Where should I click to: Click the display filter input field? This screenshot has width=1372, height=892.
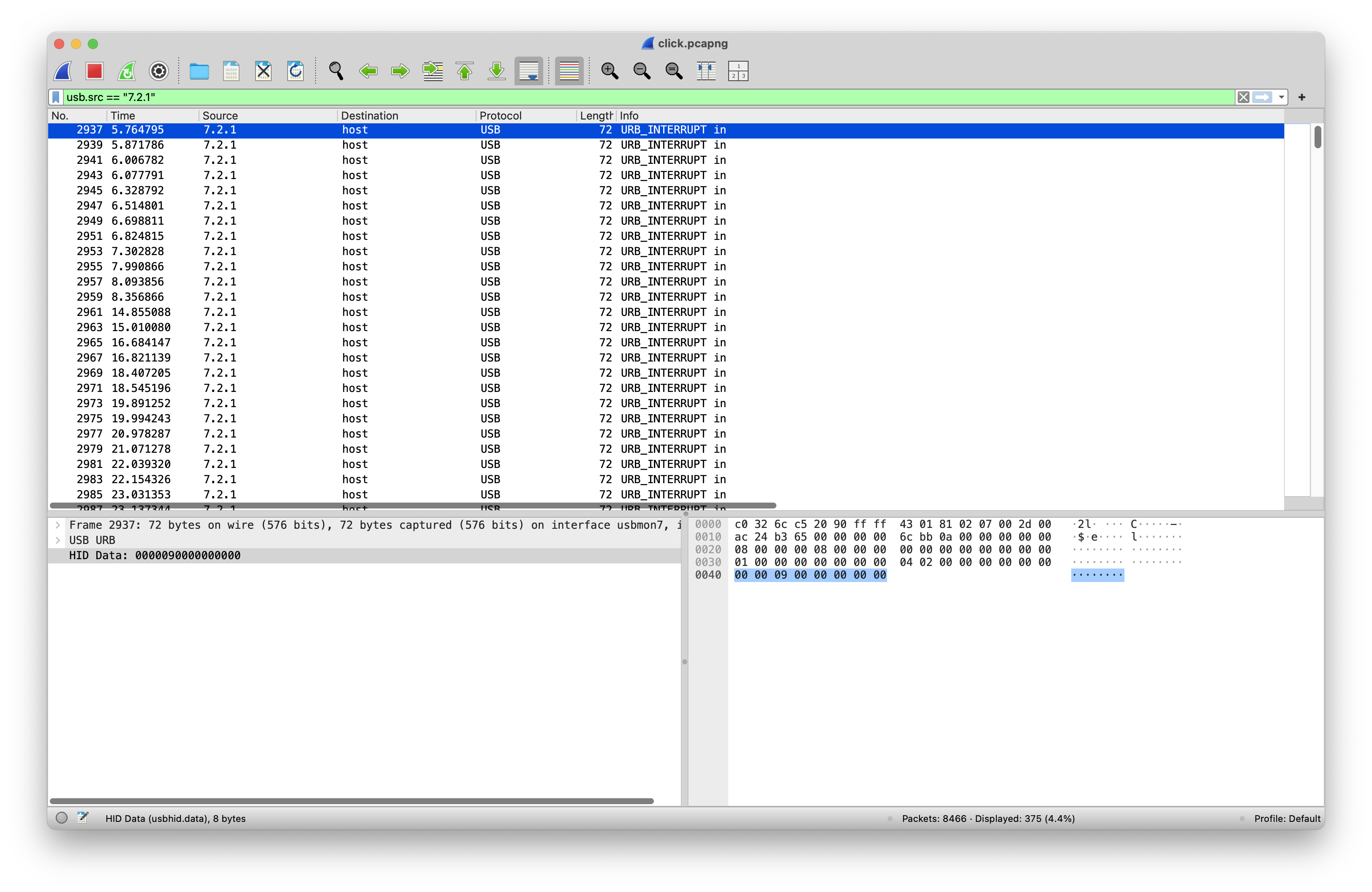[x=648, y=97]
